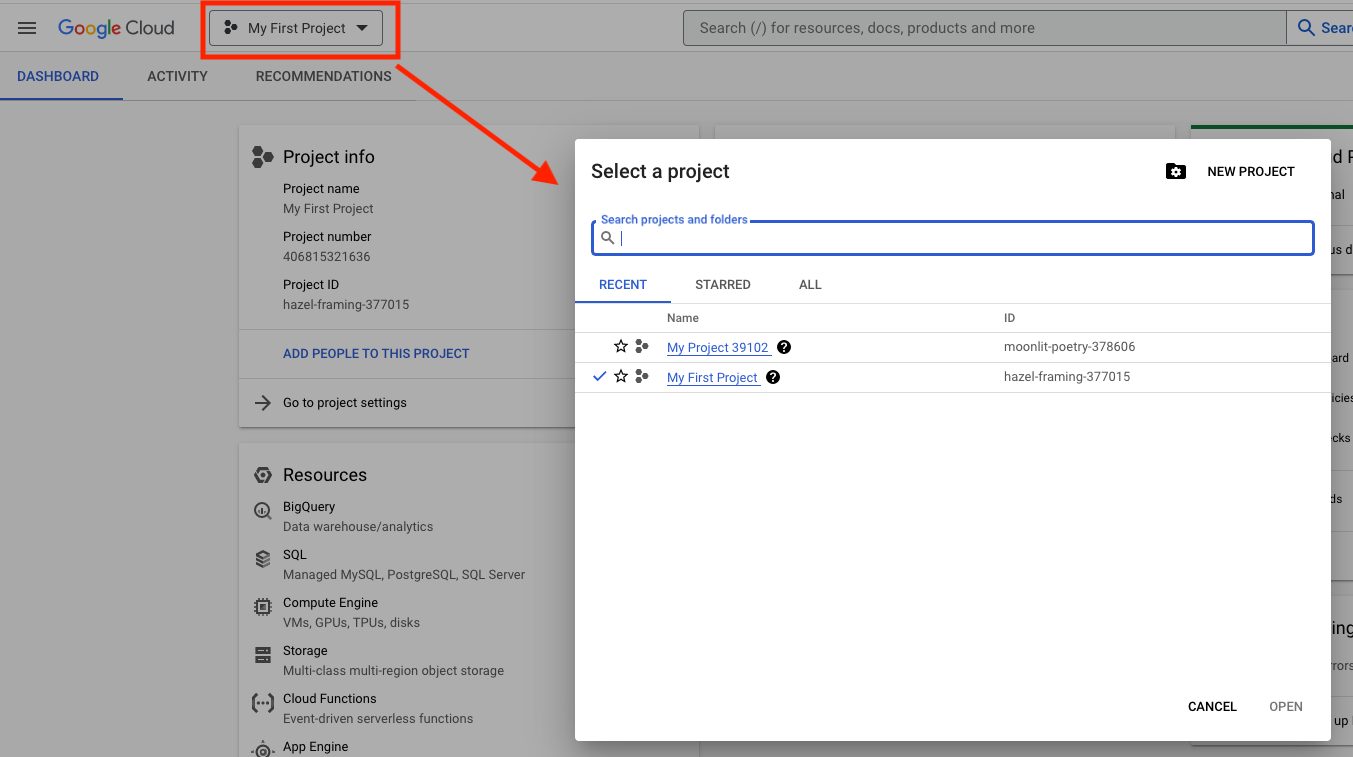Click the Search projects and folders field
The height and width of the screenshot is (757, 1353).
(952, 238)
